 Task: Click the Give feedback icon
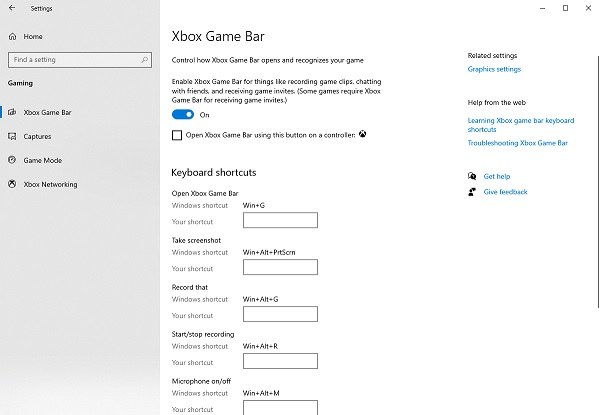pos(473,192)
